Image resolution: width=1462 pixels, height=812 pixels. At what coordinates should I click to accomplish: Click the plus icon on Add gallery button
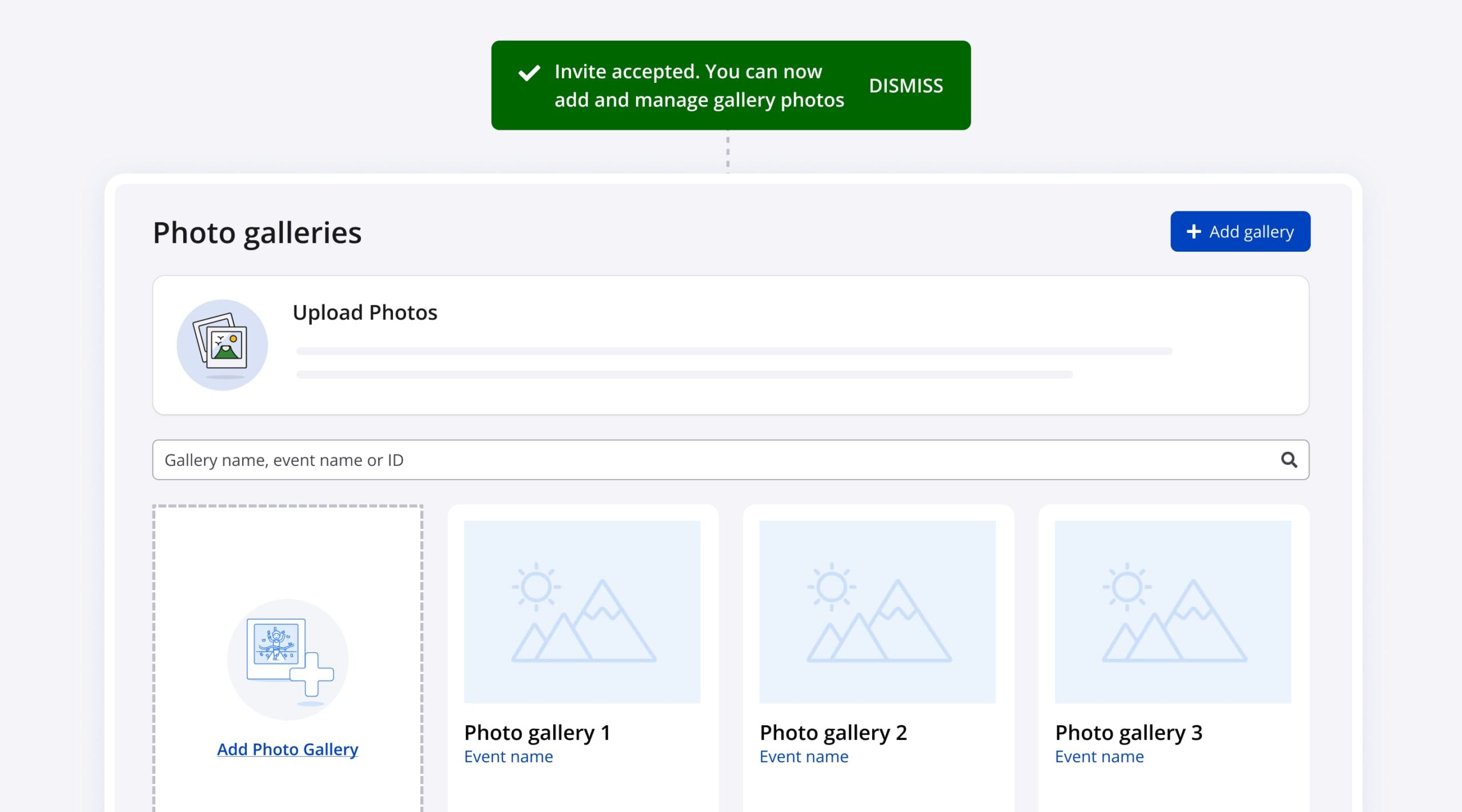coord(1194,231)
